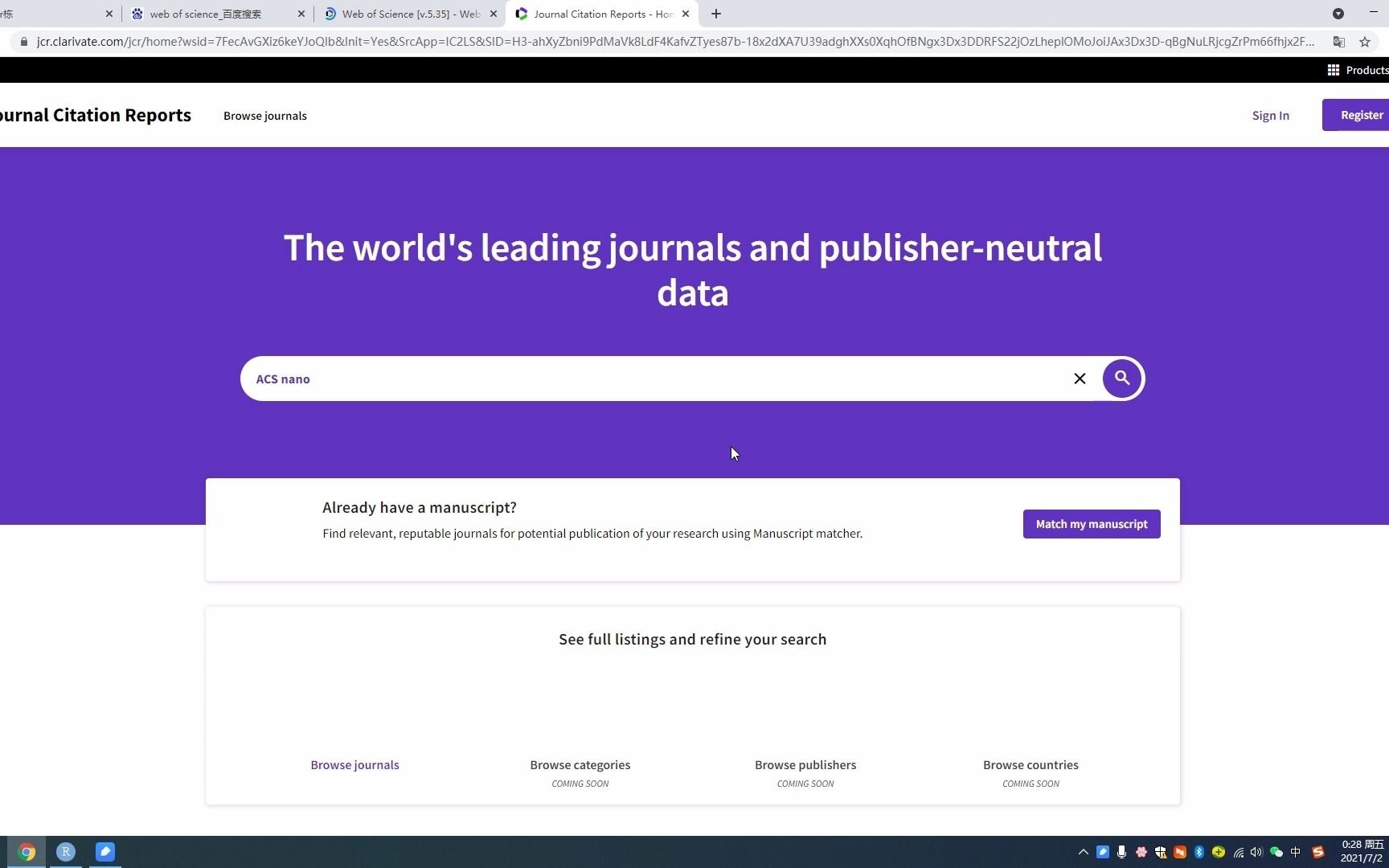Click the Journal Citation Reports logo title
Viewport: 1389px width, 868px height.
point(96,115)
